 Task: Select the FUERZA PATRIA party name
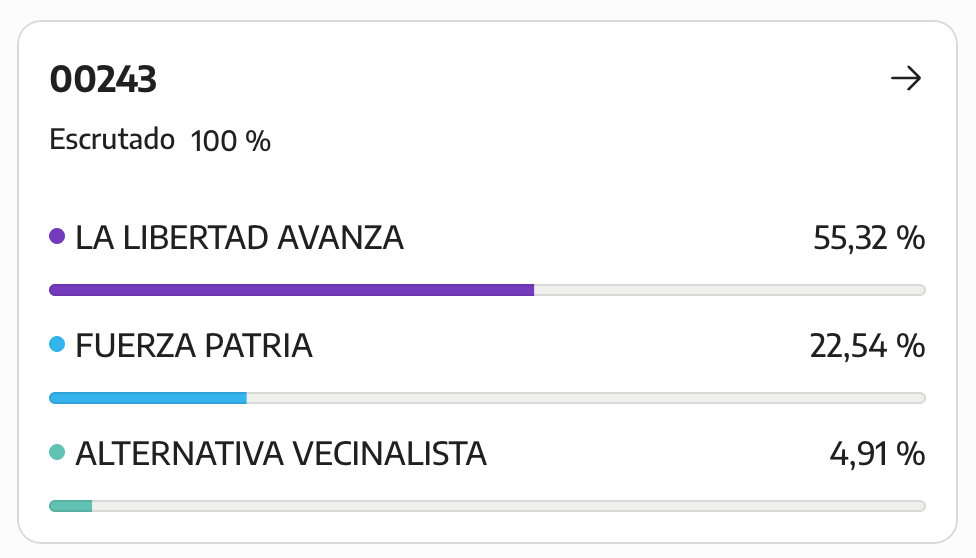coord(194,346)
